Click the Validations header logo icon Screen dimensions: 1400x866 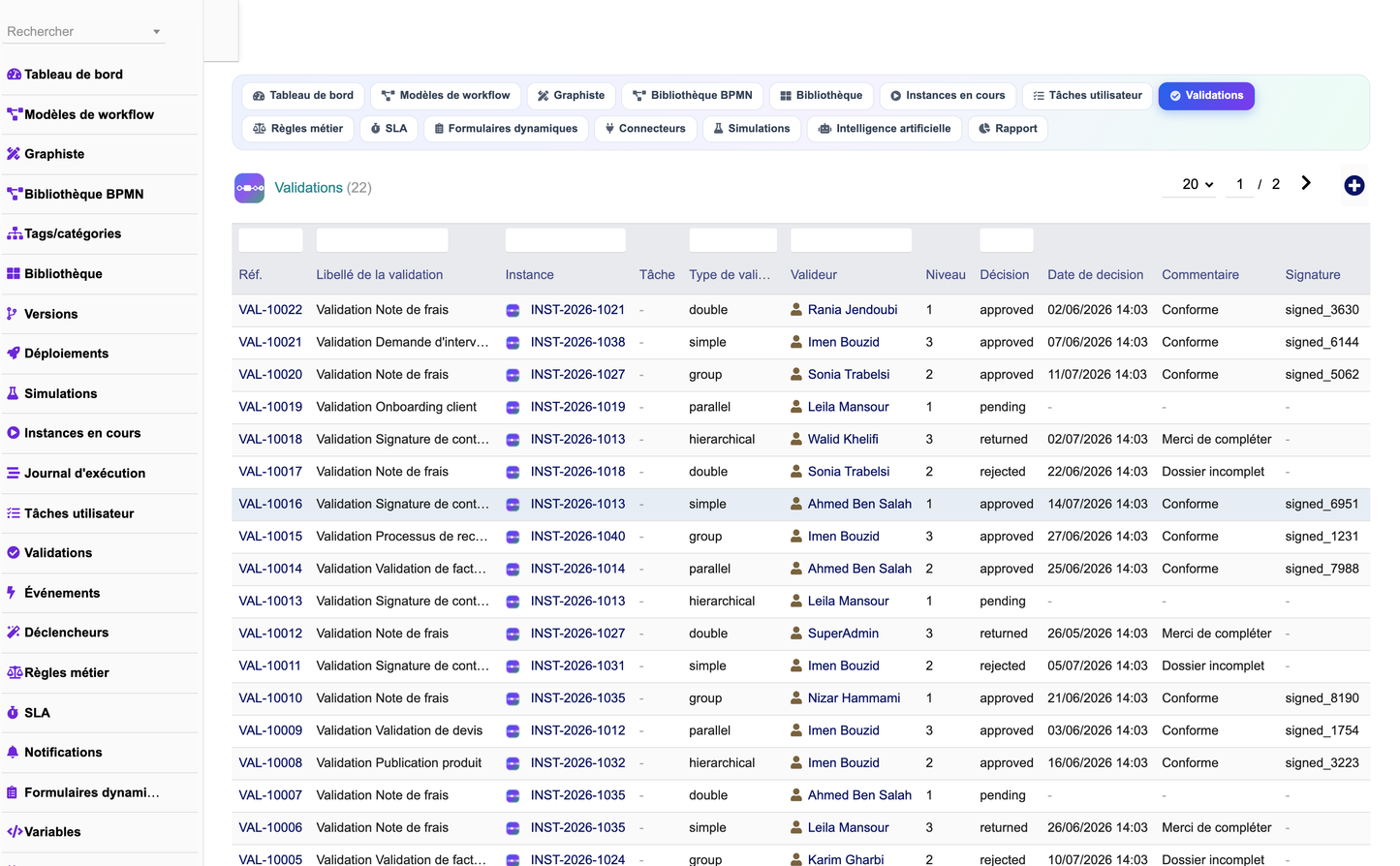click(x=250, y=188)
